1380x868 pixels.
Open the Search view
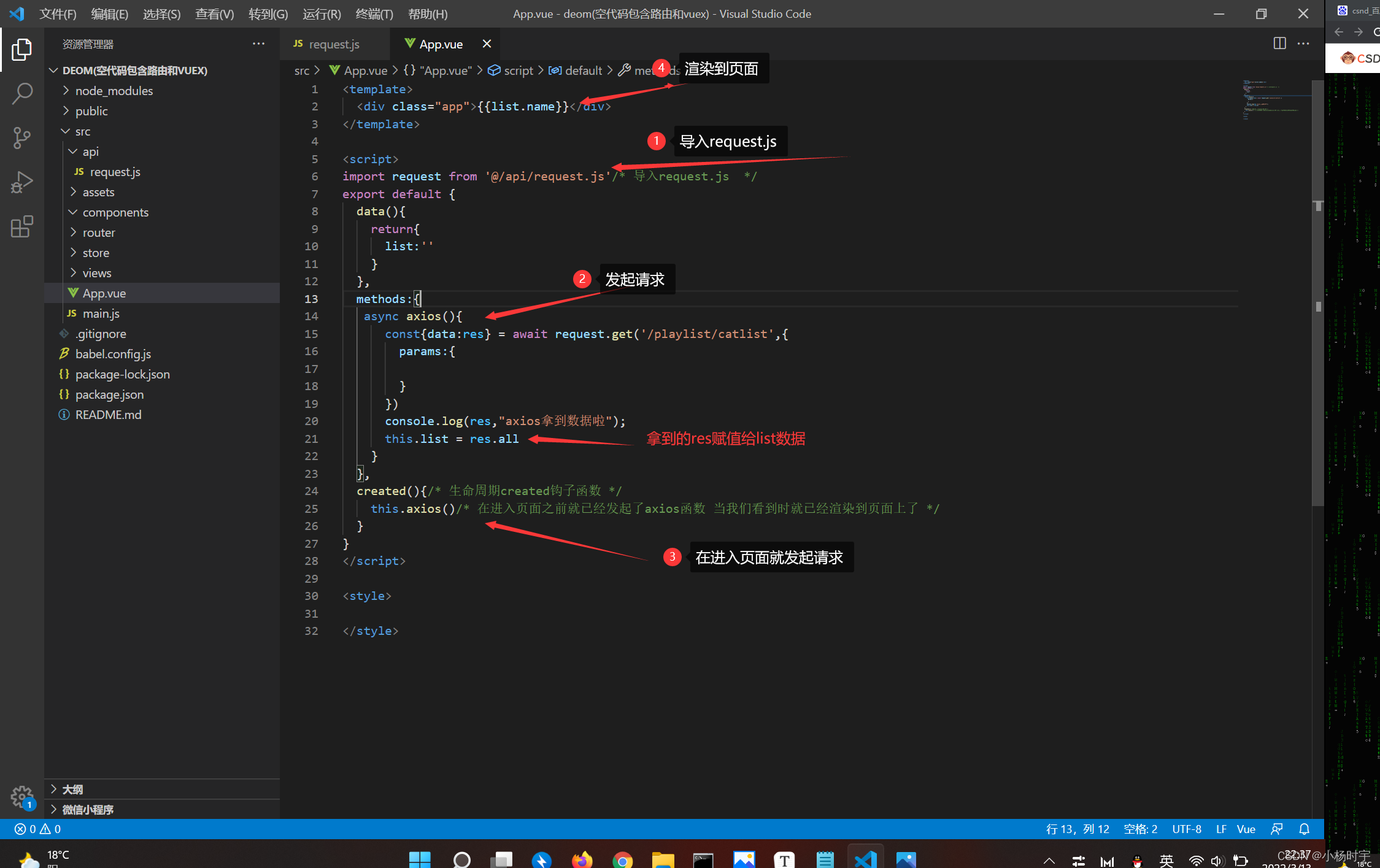coord(22,93)
